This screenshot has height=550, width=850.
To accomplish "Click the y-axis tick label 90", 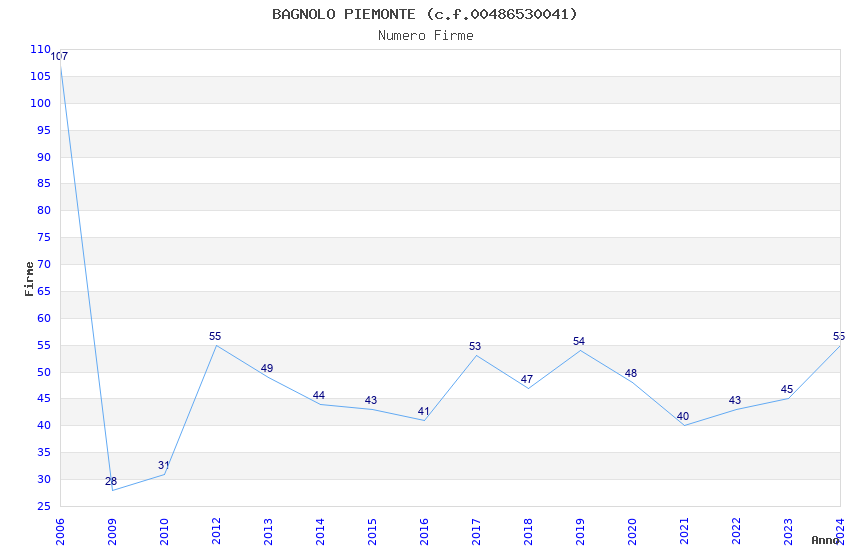I will tap(44, 157).
